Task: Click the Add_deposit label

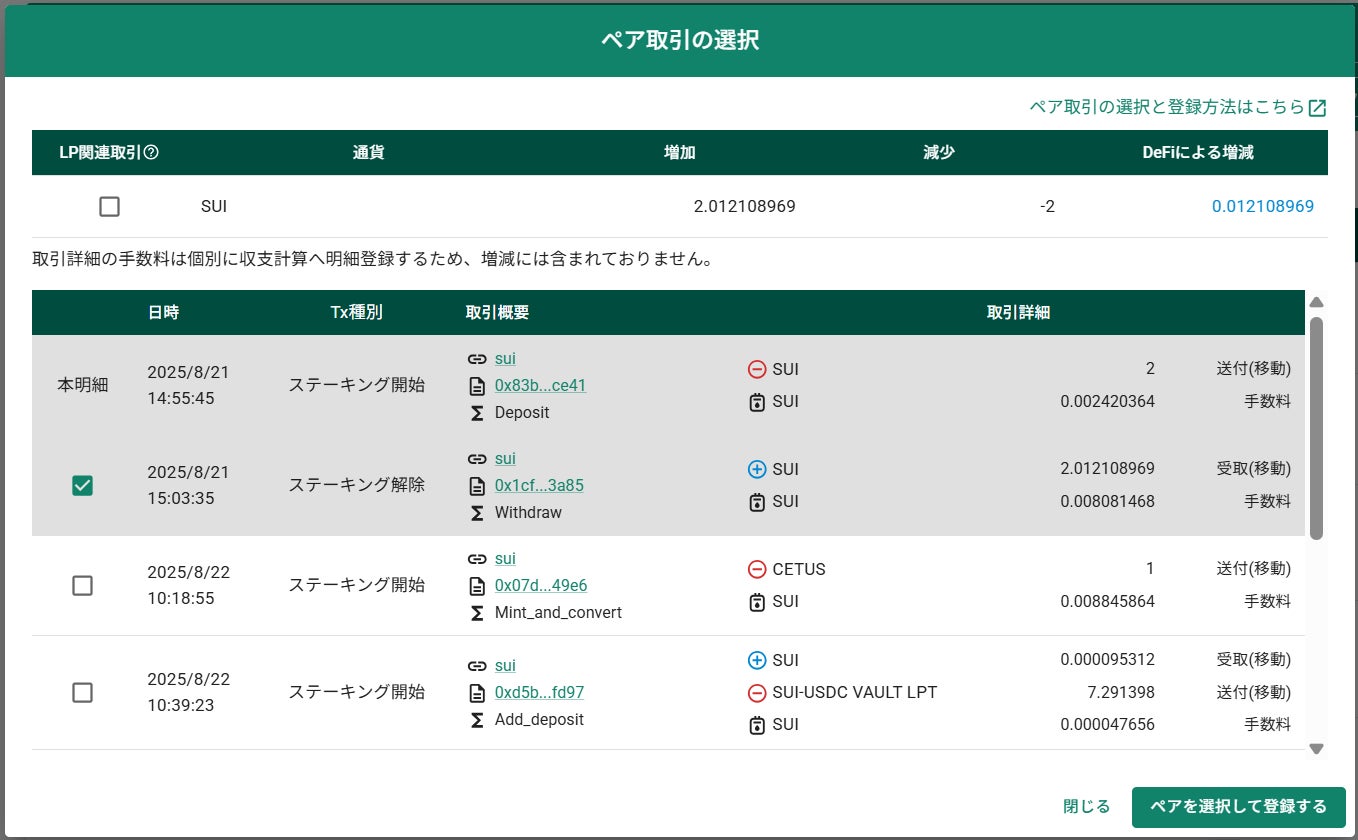Action: (x=539, y=719)
